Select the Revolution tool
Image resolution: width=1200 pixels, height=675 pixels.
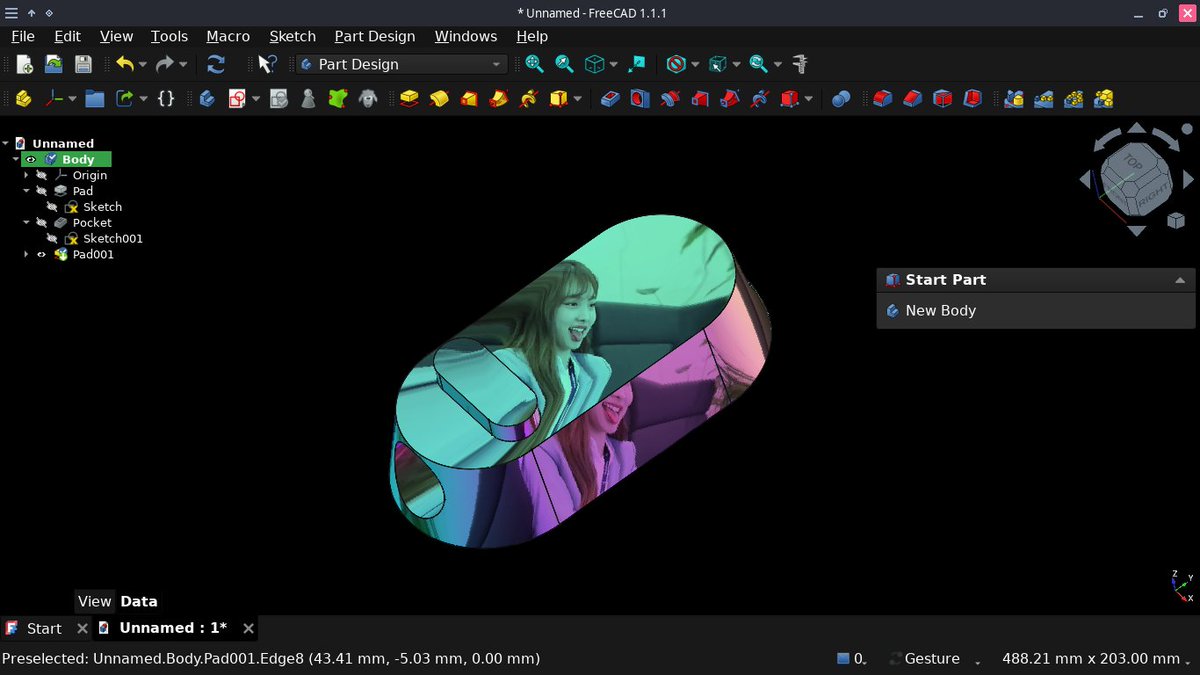click(438, 99)
